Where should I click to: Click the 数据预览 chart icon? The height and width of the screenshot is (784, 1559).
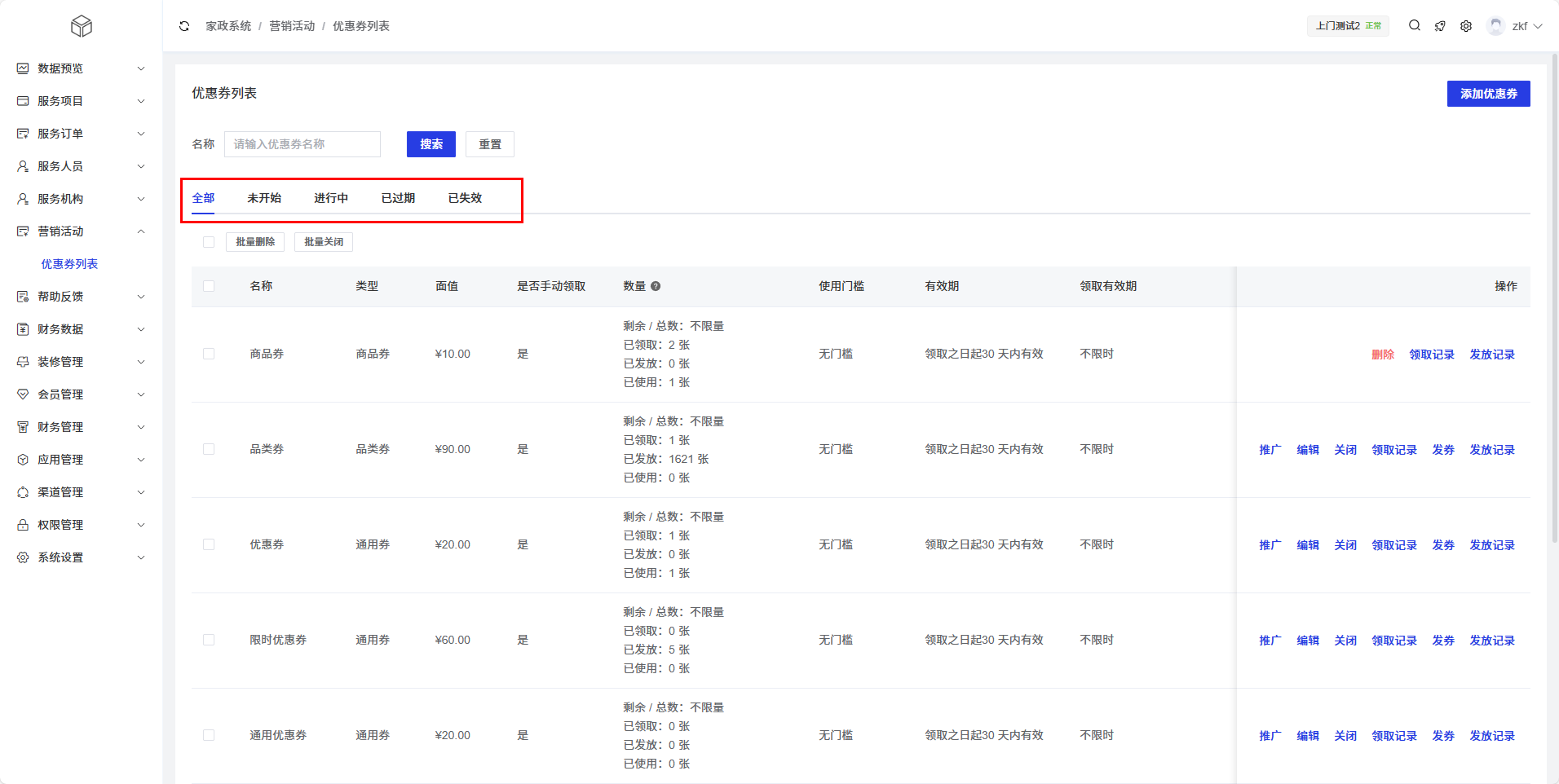23,68
